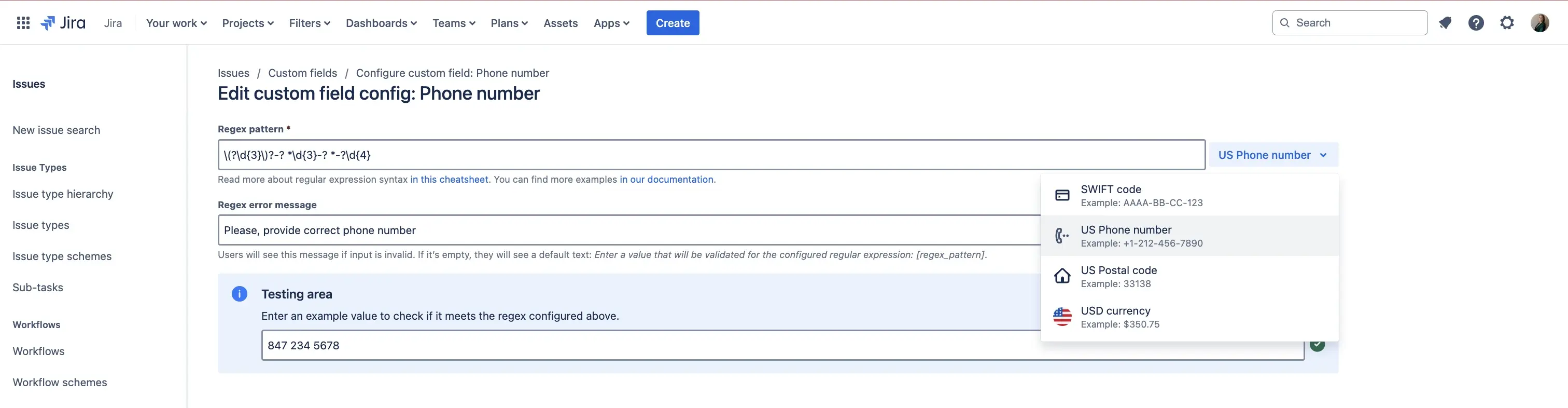The image size is (1568, 408).
Task: Open the settings gear icon
Action: click(1506, 23)
